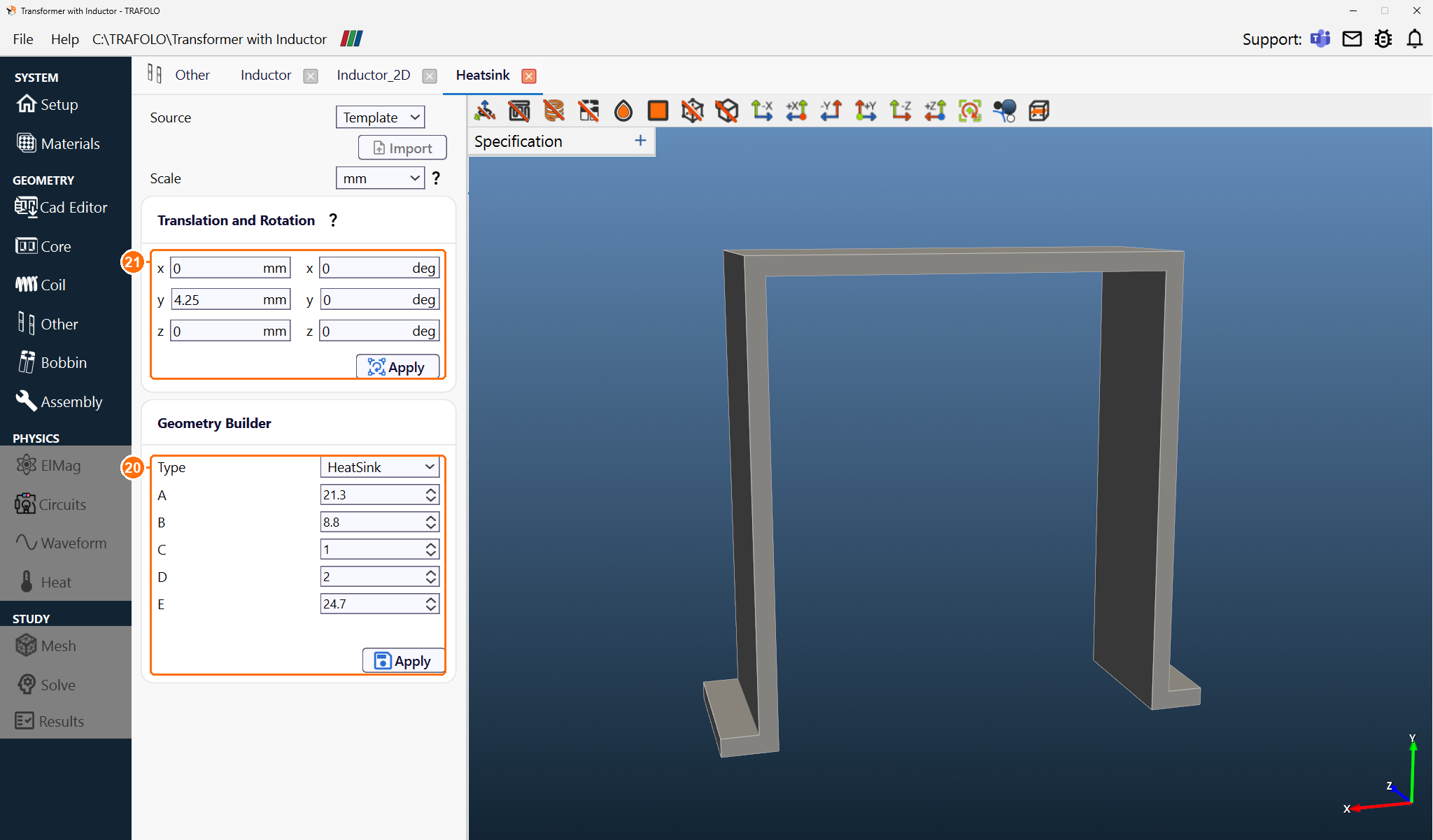Viewport: 1433px width, 840px height.
Task: Open the notifications bell
Action: pyautogui.click(x=1415, y=39)
